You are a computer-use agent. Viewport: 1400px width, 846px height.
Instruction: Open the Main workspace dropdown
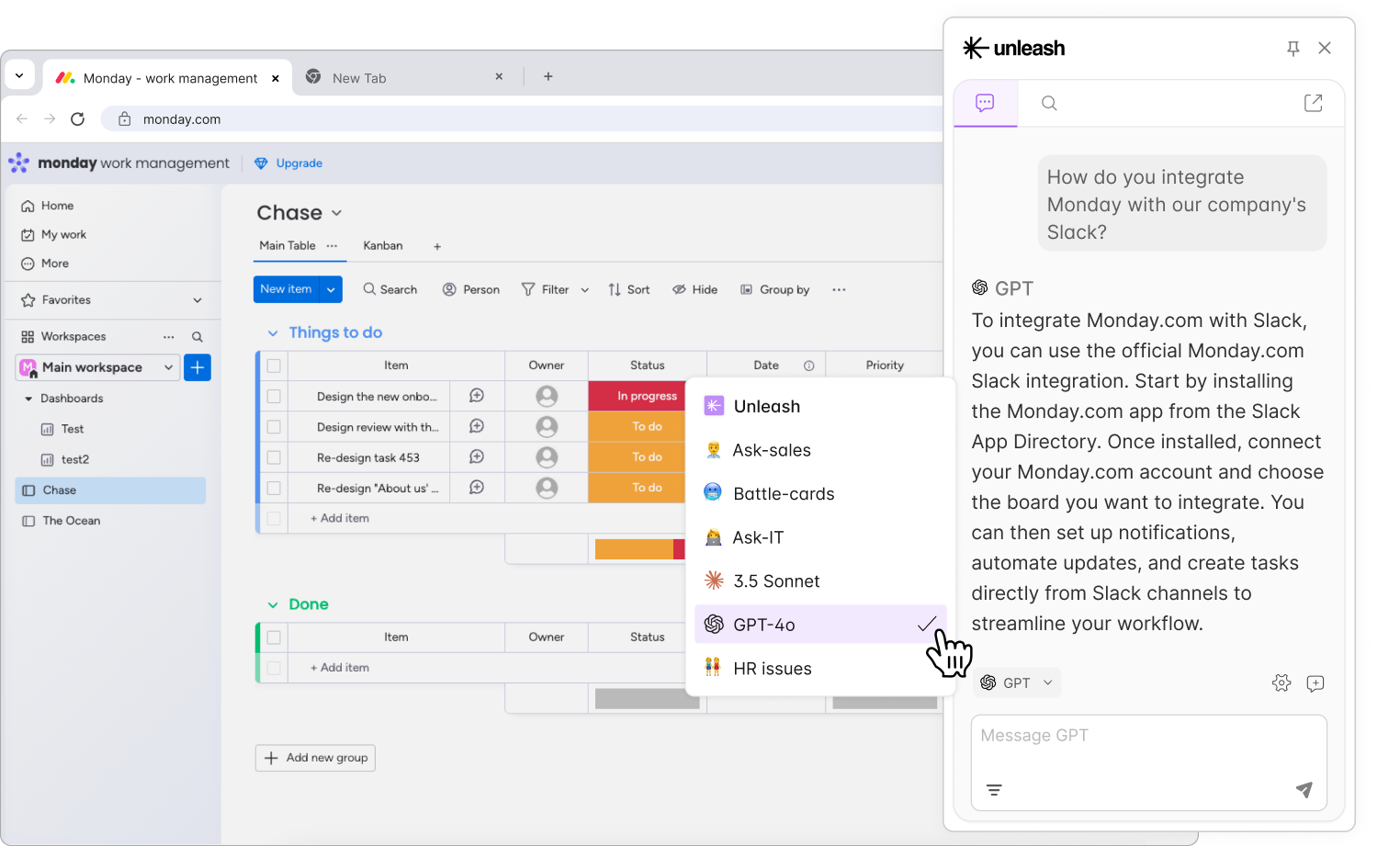[x=98, y=367]
